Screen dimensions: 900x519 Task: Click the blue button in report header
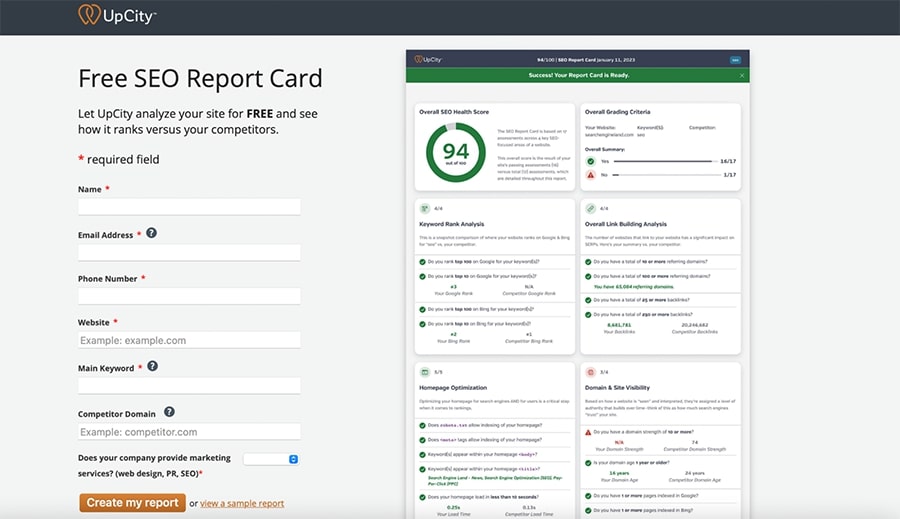point(736,60)
